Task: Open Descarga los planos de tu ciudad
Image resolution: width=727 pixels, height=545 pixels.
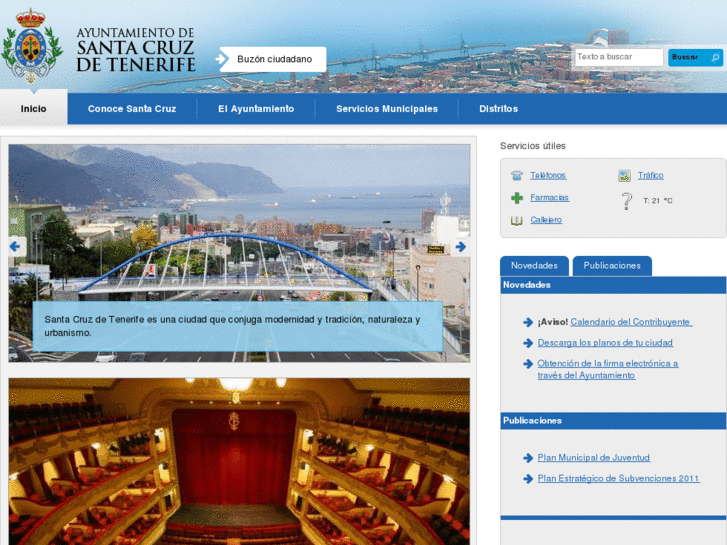Action: coord(605,343)
